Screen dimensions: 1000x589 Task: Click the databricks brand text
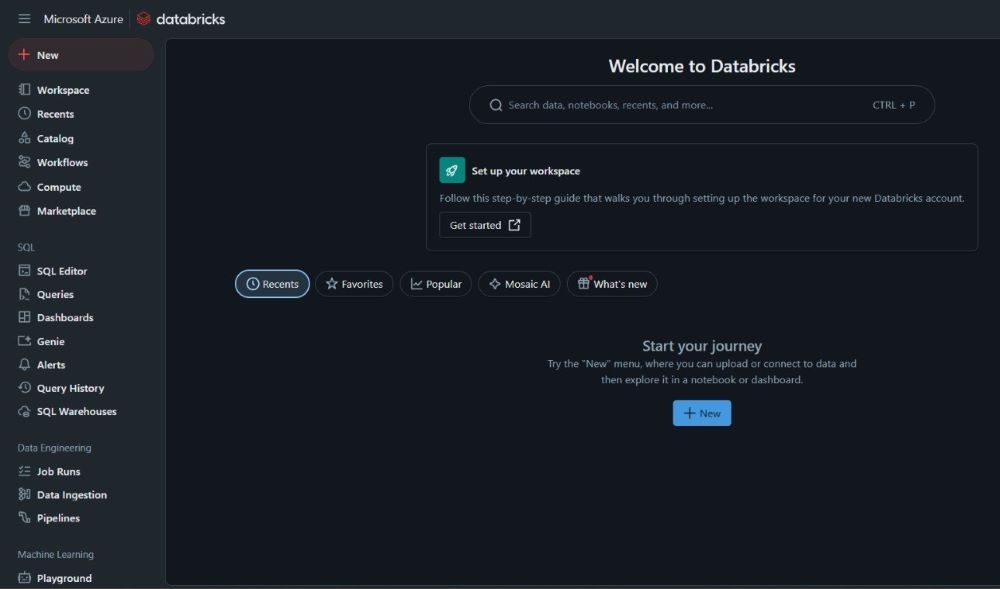[191, 19]
